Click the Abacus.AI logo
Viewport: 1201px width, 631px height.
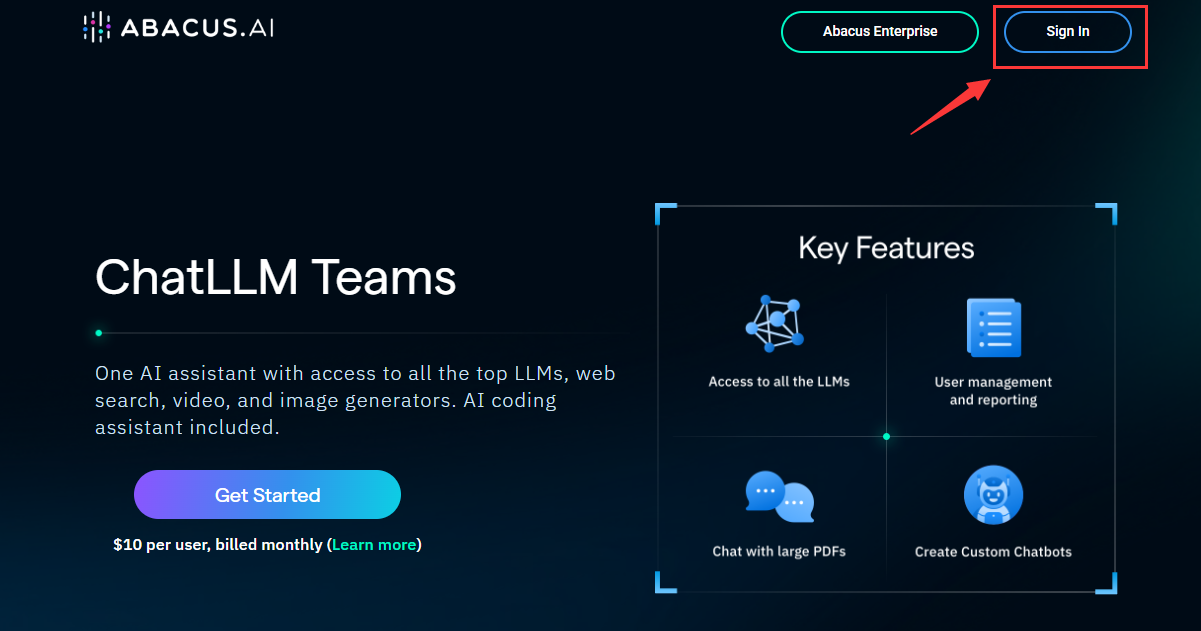pos(179,28)
